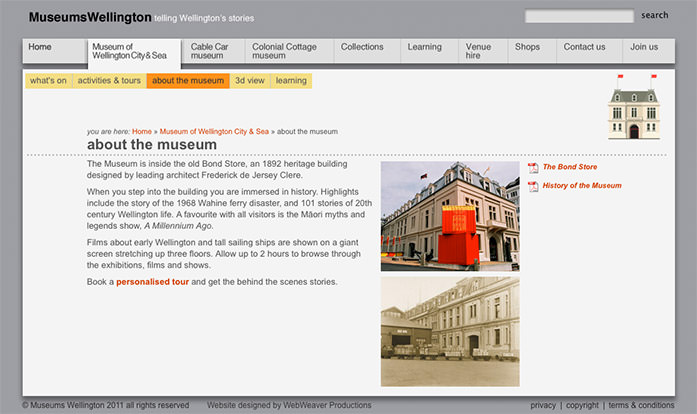This screenshot has width=697, height=414.
Task: Click the museum building illustration icon
Action: coord(634,107)
